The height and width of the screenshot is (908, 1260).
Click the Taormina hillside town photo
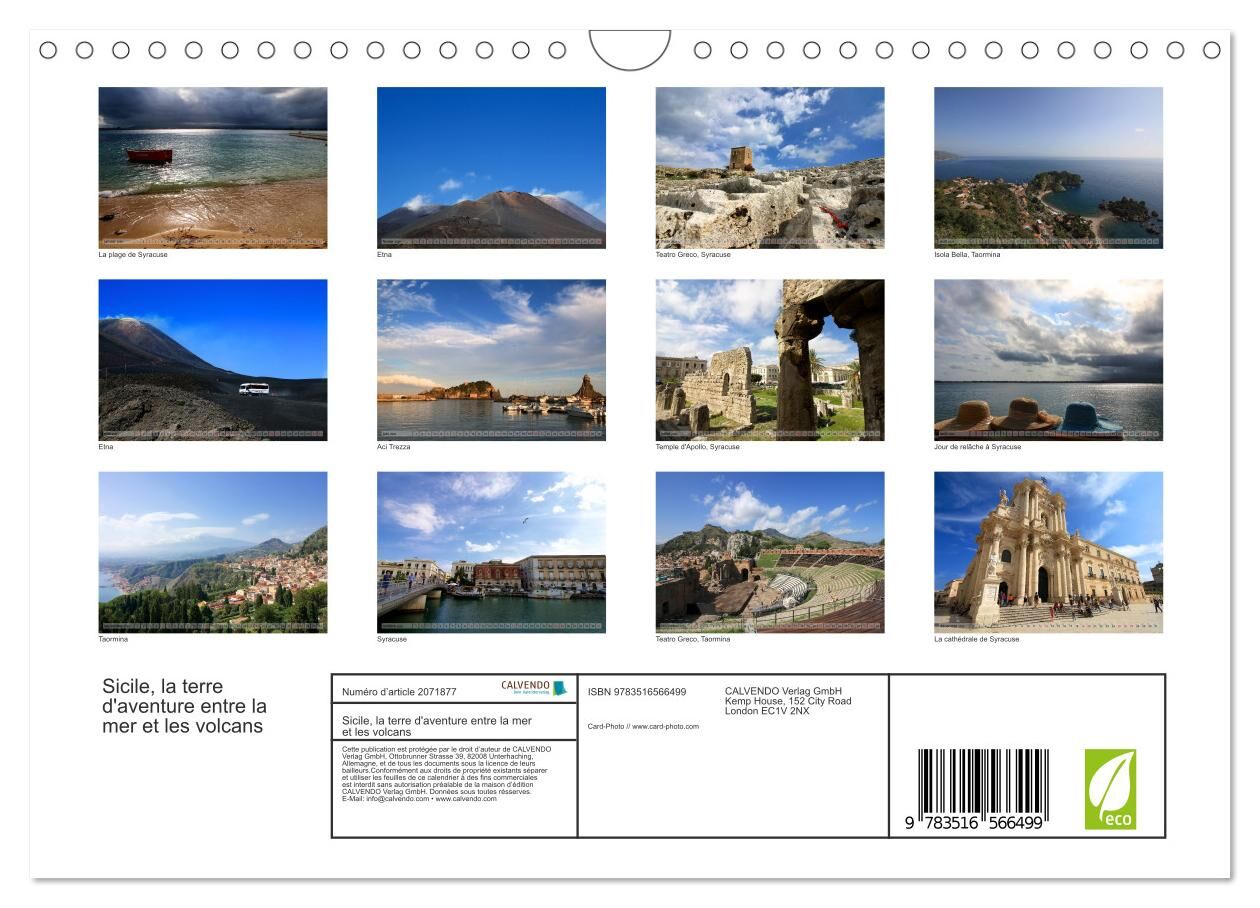212,552
